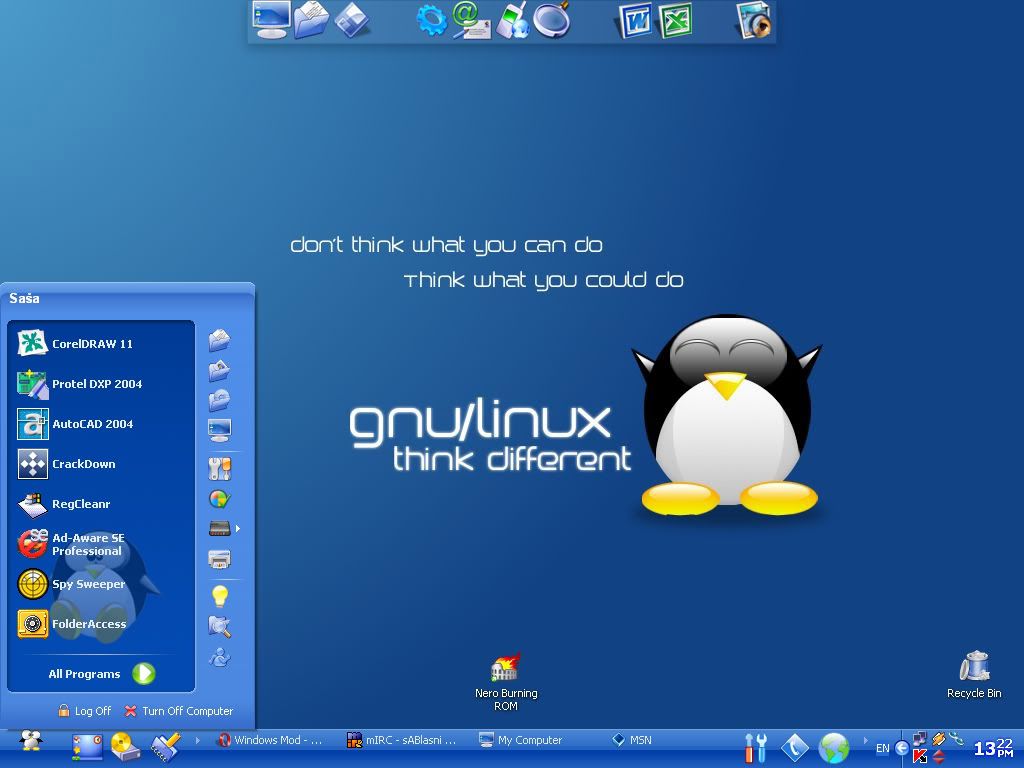Open the documents folder in top dock

[x=312, y=20]
